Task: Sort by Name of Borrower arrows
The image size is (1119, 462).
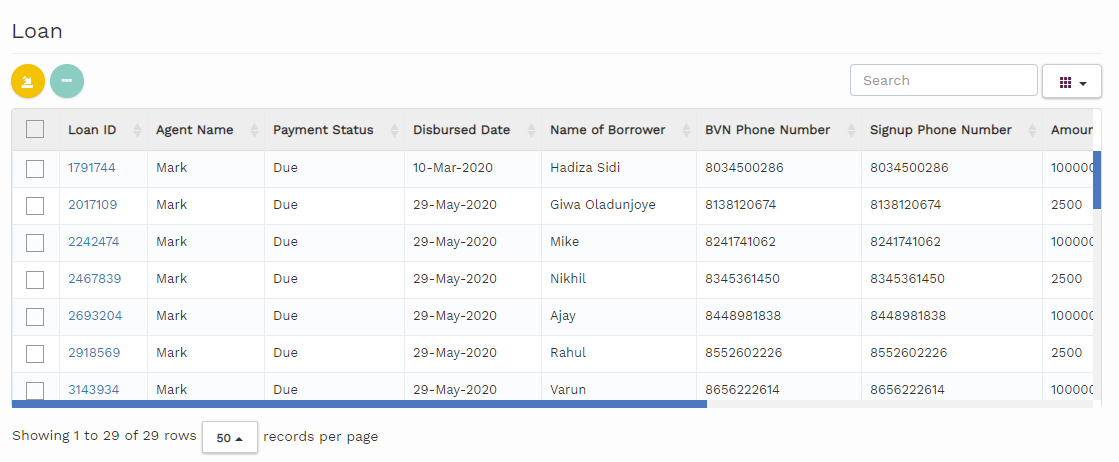Action: (686, 130)
